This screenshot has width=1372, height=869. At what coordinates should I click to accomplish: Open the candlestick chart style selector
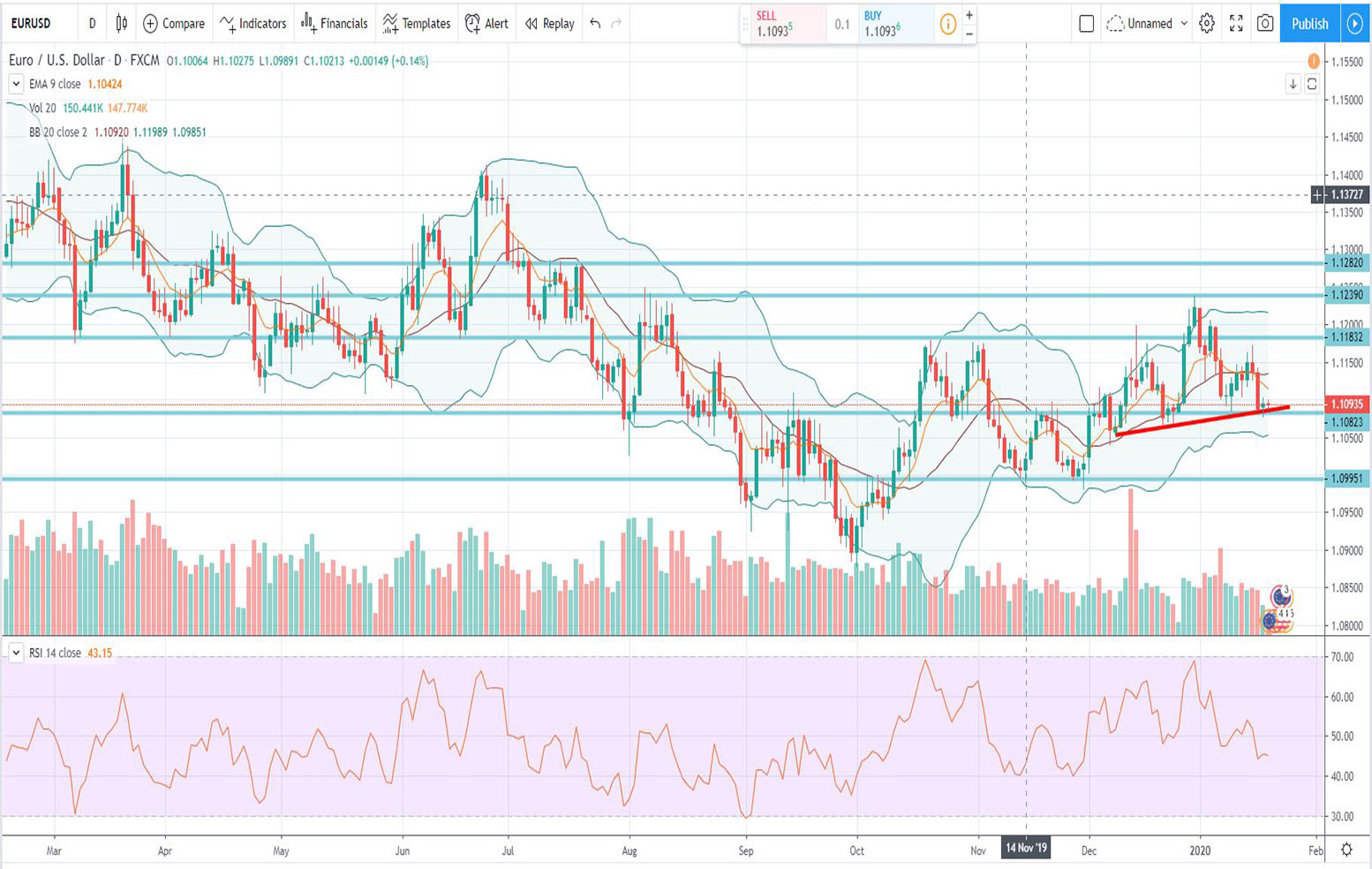pos(122,24)
